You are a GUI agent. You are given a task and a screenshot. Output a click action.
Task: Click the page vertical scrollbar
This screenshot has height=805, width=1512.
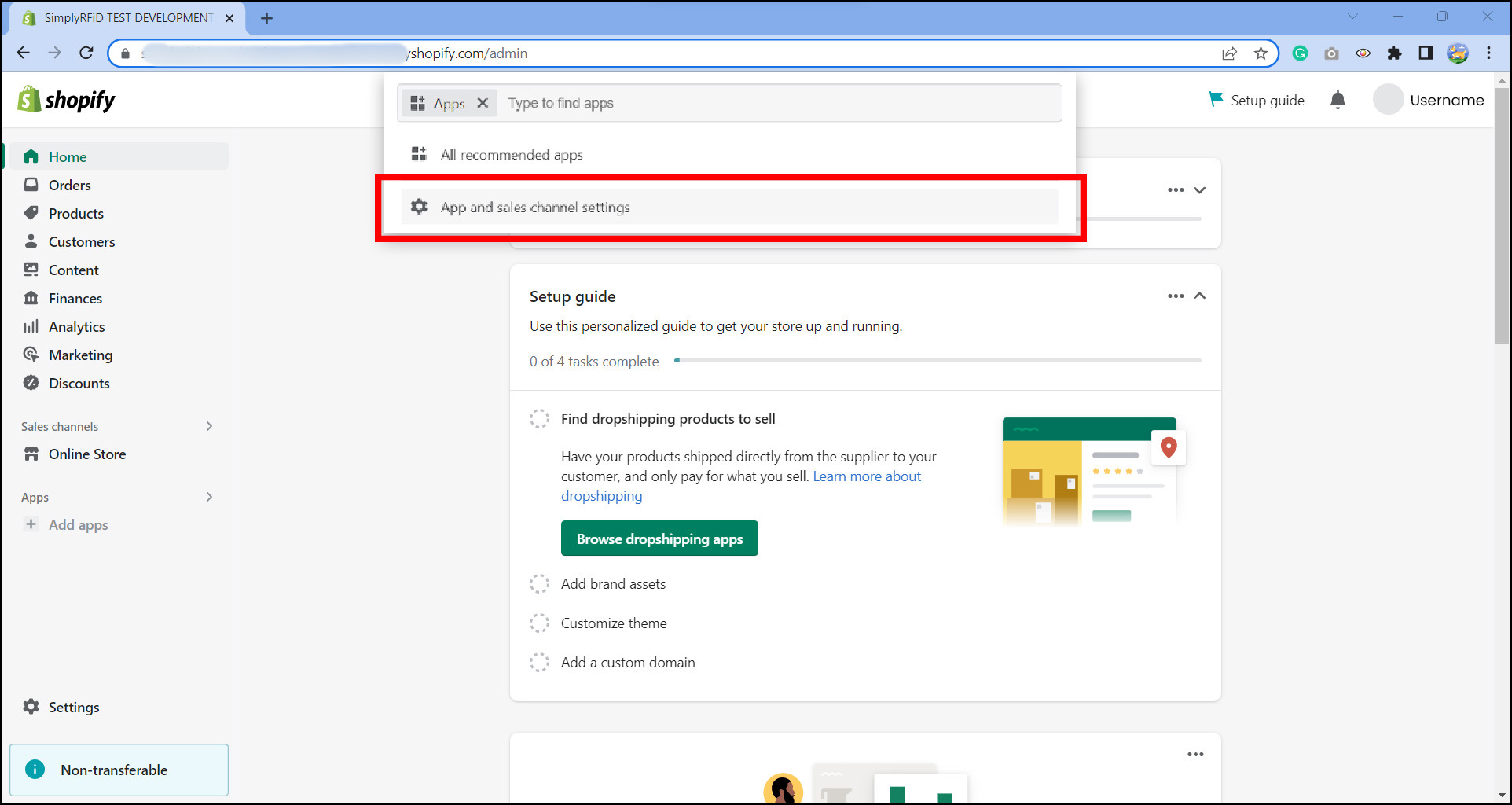(1502, 216)
